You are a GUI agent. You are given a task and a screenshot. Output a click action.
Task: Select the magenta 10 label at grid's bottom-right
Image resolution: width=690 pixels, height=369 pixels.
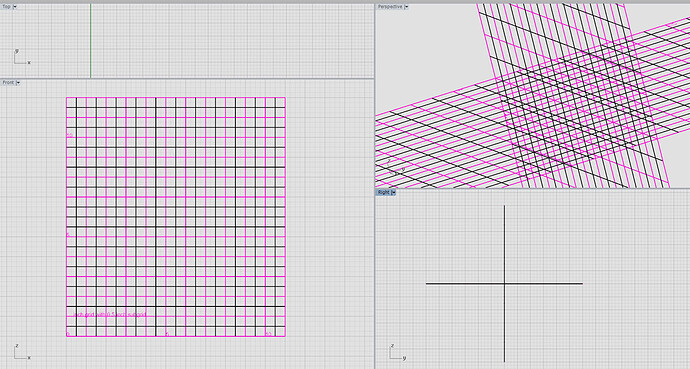268,334
